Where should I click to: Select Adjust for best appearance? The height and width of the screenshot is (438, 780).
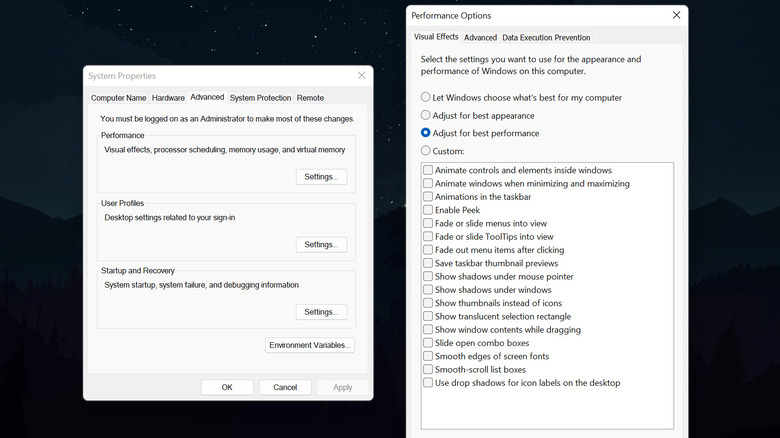click(x=426, y=115)
